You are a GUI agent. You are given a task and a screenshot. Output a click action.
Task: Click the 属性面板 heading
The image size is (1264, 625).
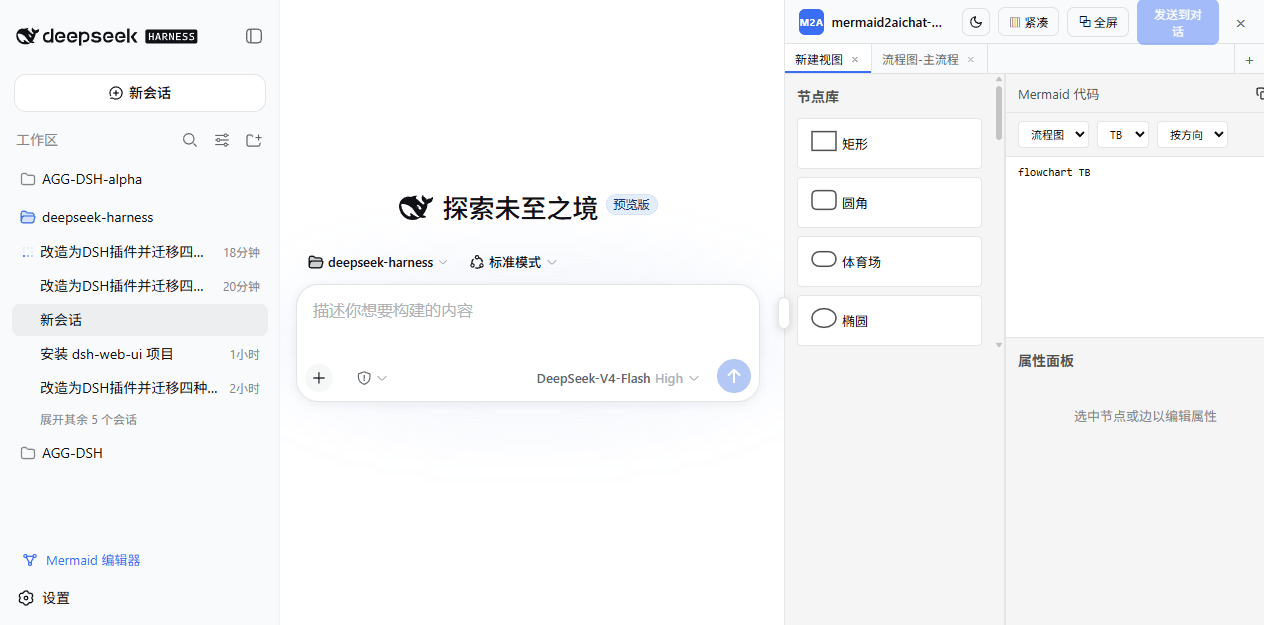[x=1046, y=361]
